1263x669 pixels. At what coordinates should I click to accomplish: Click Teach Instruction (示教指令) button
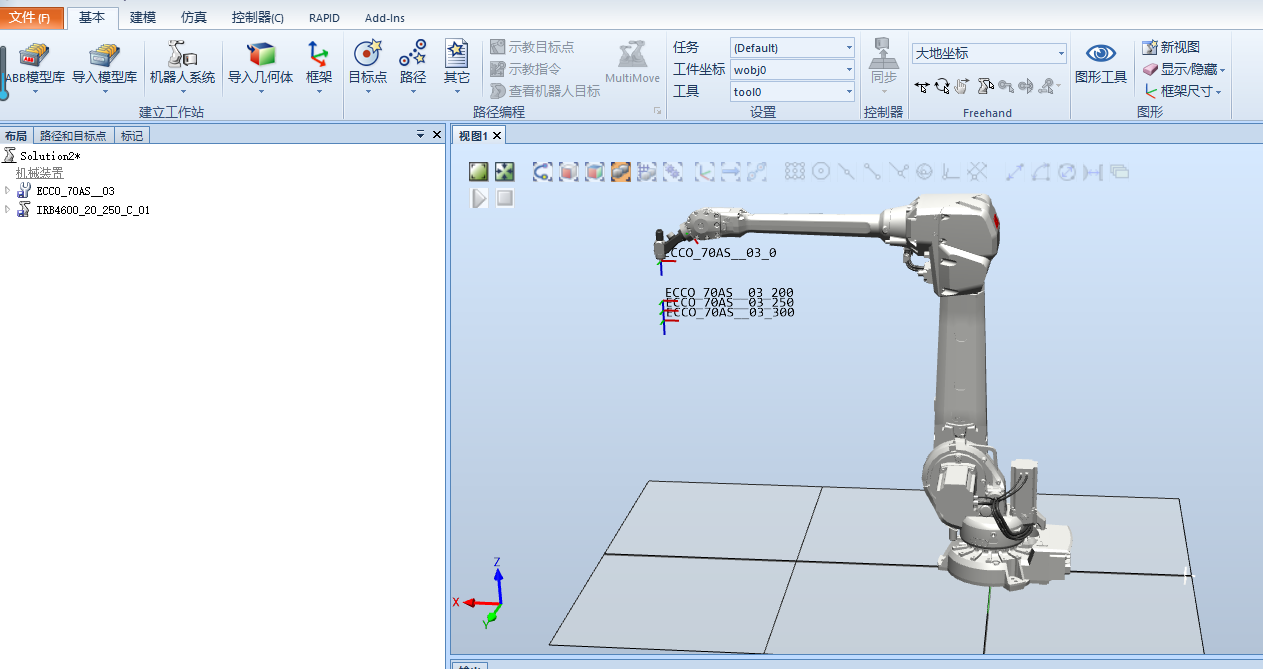pyautogui.click(x=526, y=69)
